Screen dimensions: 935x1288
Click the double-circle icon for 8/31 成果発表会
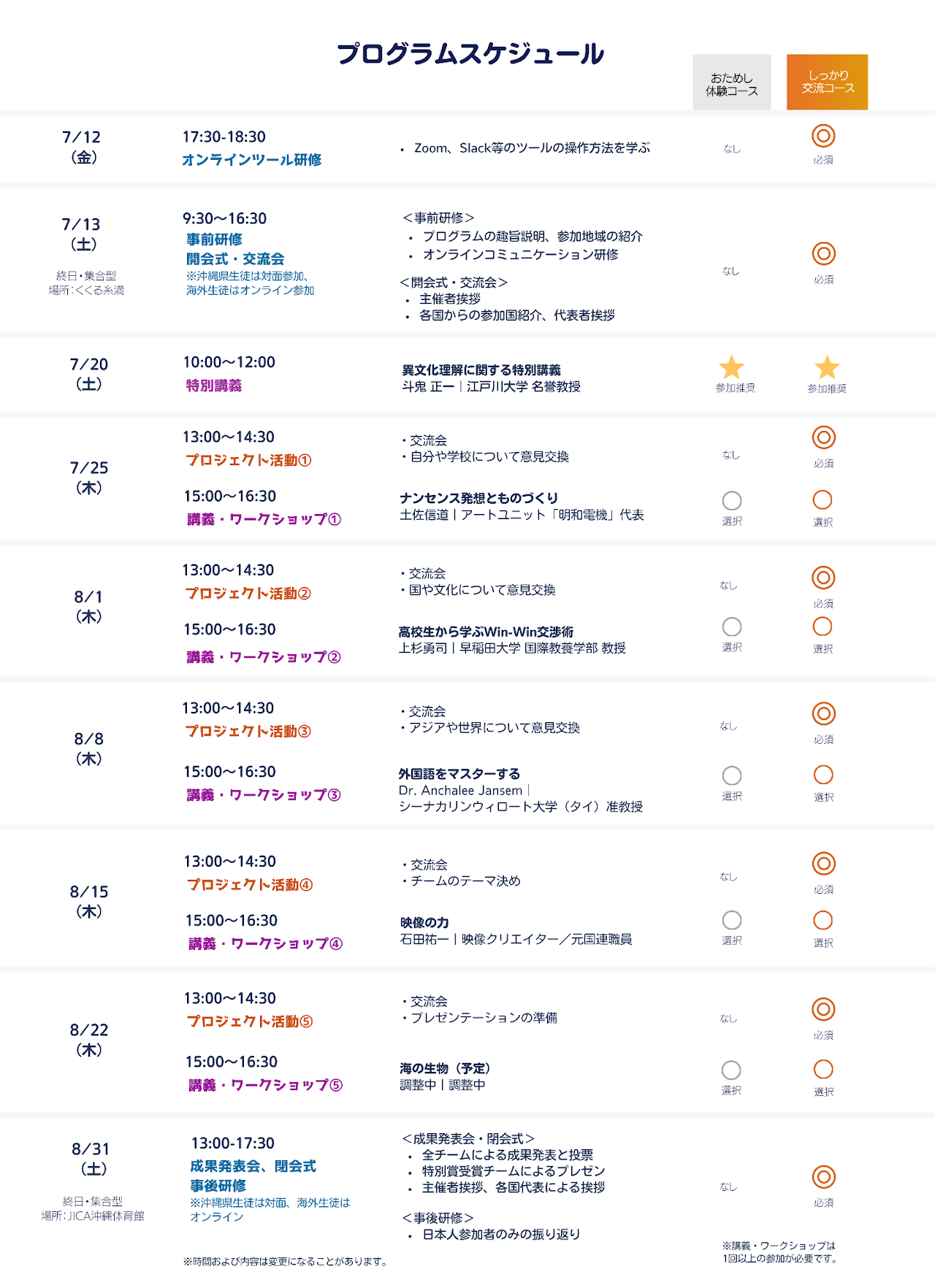click(x=823, y=1177)
